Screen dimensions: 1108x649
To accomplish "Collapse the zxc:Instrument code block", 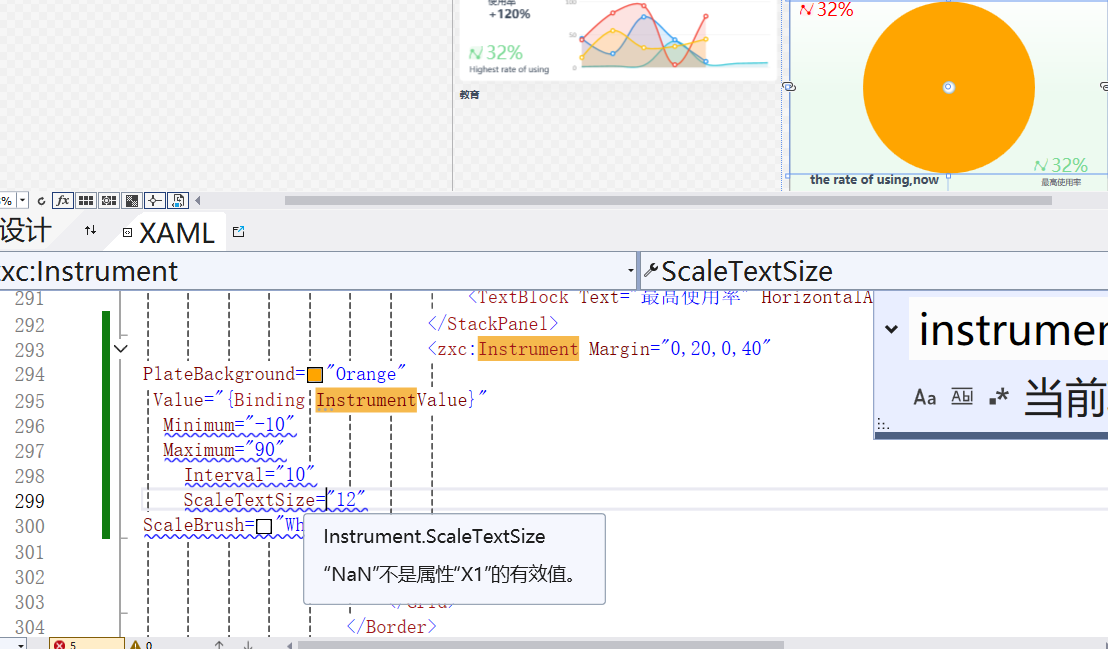I will (121, 349).
